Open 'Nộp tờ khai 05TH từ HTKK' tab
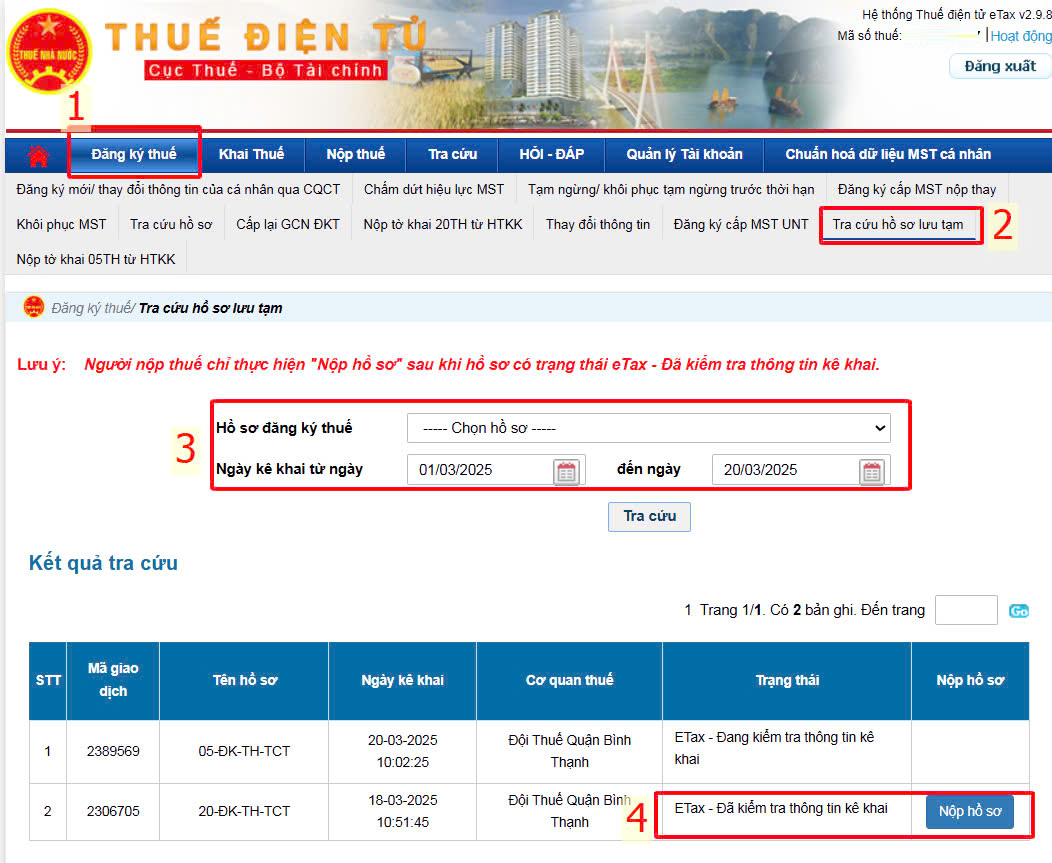The image size is (1052, 863). [96, 259]
